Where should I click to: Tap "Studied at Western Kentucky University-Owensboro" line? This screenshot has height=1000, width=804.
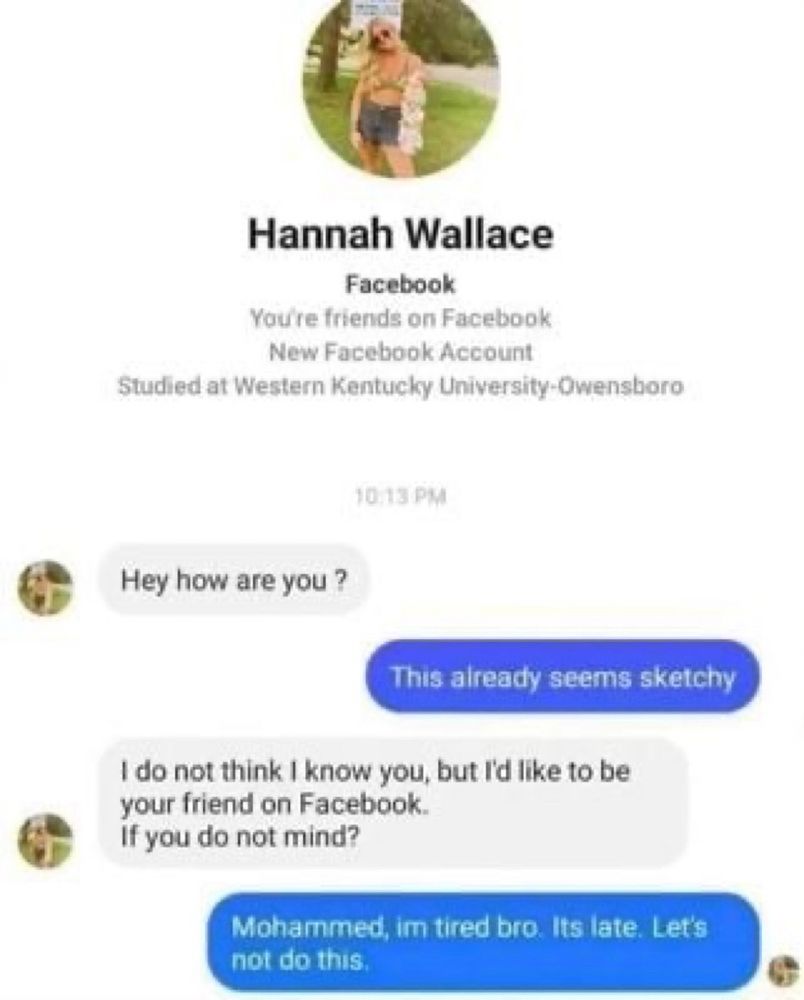click(400, 386)
